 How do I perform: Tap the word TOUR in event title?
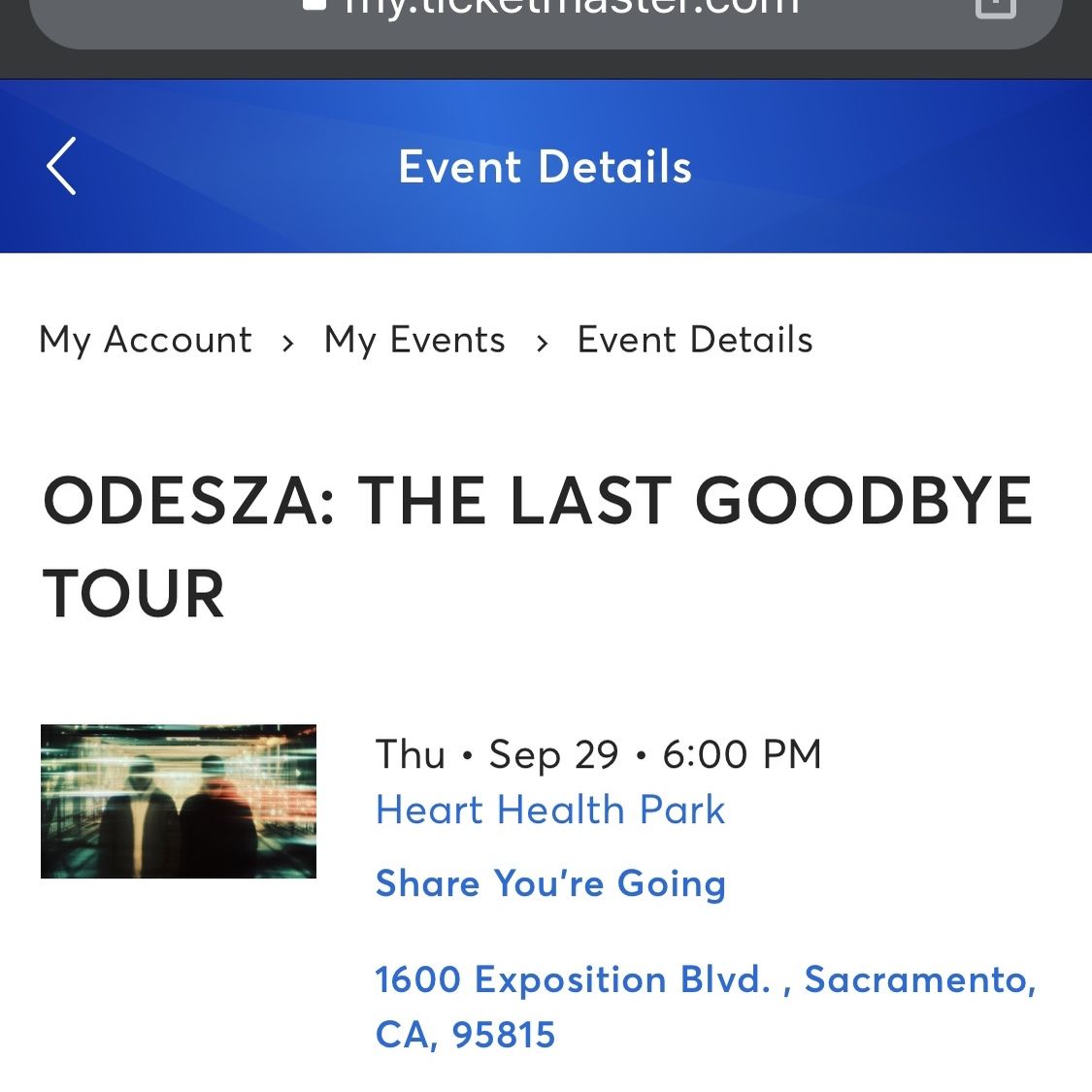tap(133, 593)
